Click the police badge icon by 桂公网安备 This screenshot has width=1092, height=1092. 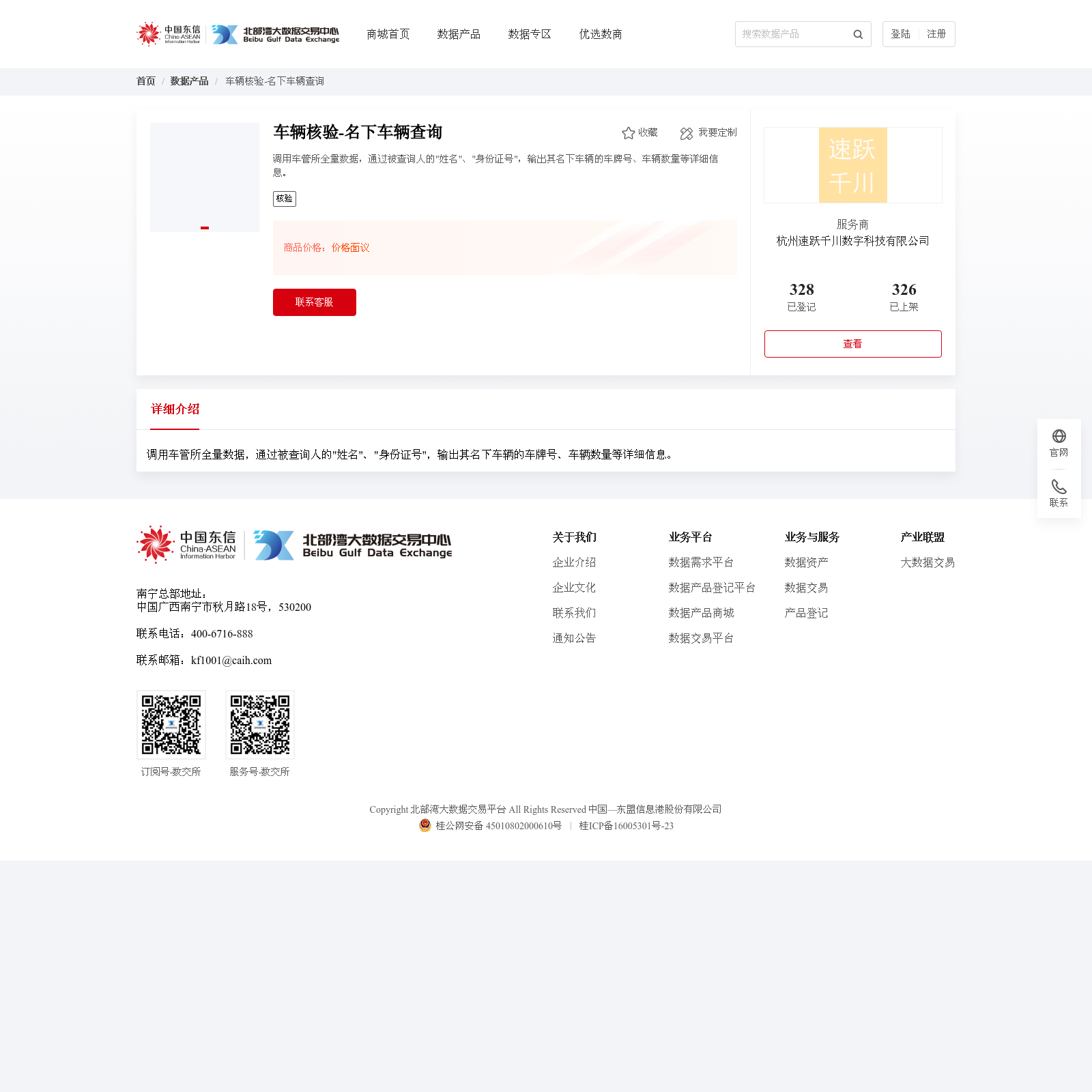[x=425, y=825]
